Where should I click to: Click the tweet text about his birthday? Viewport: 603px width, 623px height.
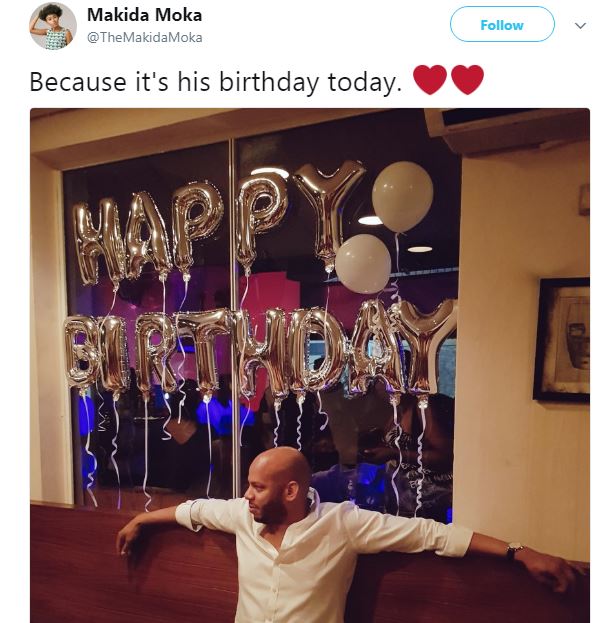[x=214, y=82]
